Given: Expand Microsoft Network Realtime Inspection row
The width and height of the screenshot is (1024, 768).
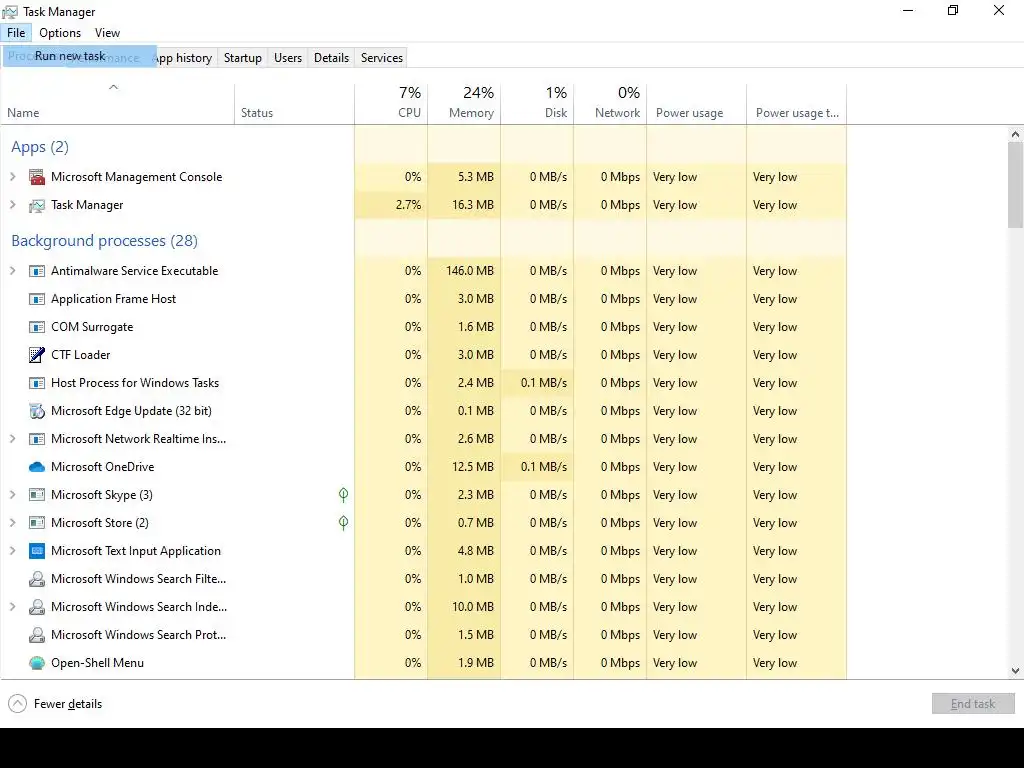Looking at the screenshot, I should click(12, 440).
